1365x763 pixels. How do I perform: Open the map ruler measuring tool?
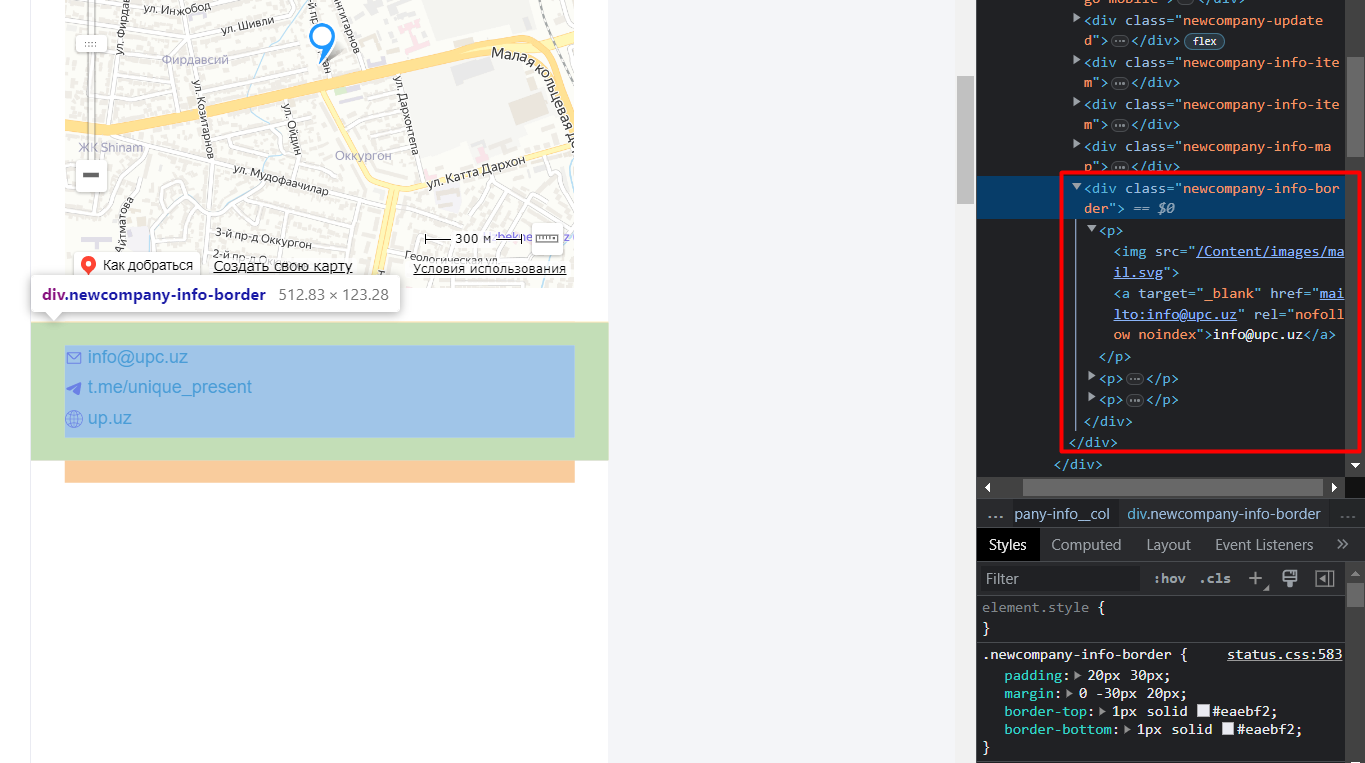[x=546, y=238]
